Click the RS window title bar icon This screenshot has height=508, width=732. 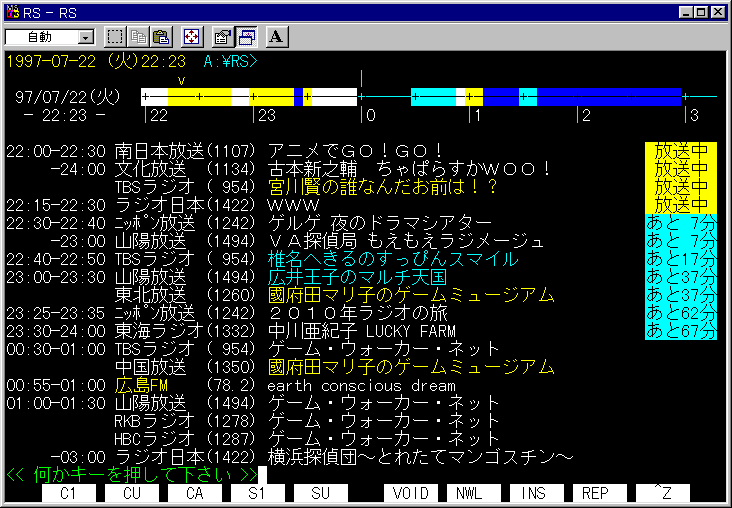[x=13, y=13]
